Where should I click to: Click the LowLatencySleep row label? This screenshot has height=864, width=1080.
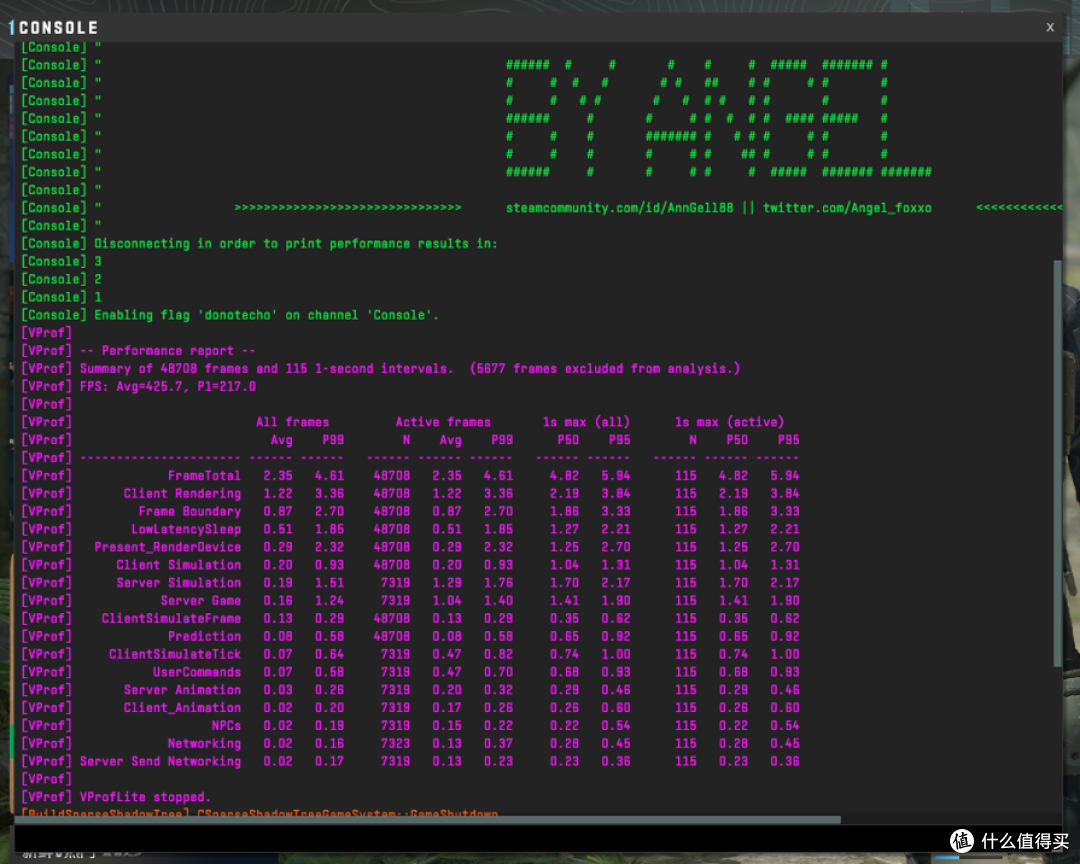point(186,529)
